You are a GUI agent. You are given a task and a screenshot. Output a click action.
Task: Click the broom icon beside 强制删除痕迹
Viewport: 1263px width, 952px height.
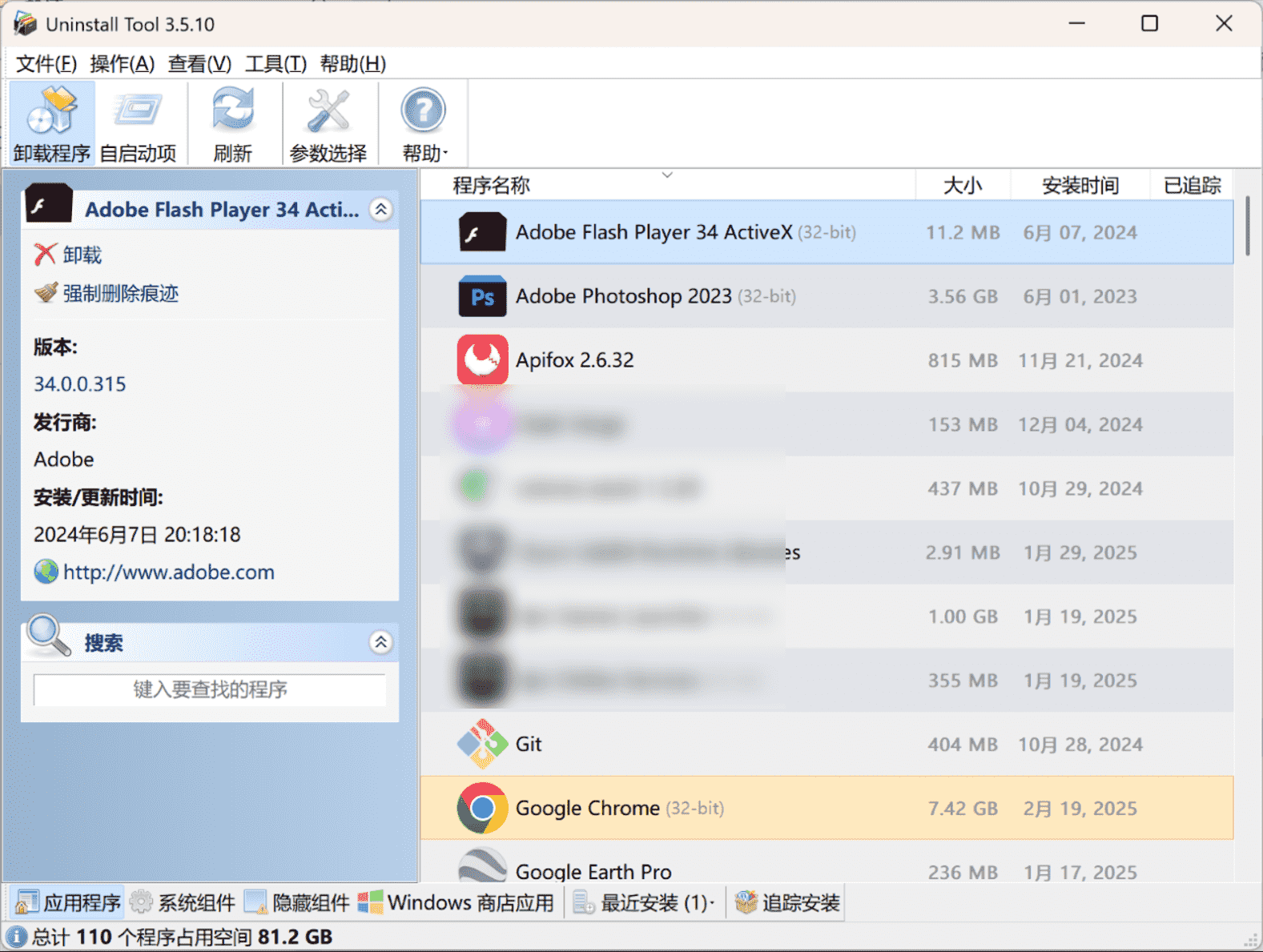[46, 292]
